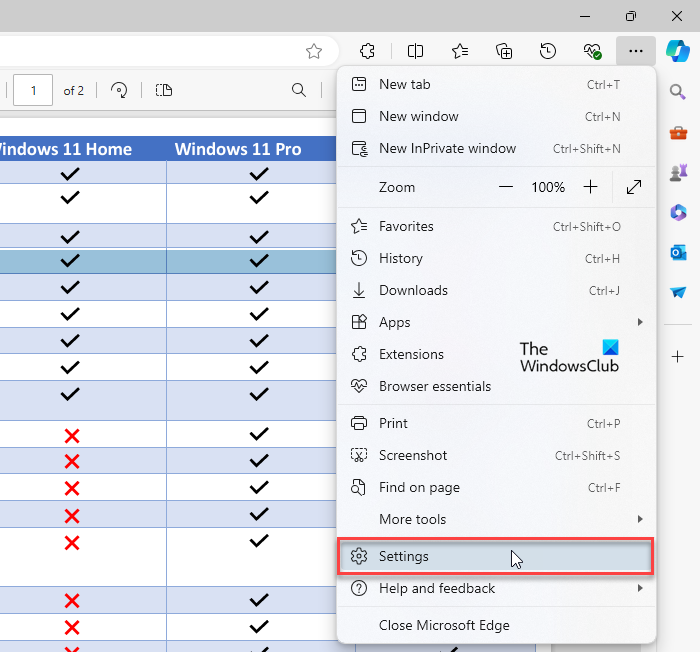Open the Copilot sidebar icon
700x652 pixels.
678,51
